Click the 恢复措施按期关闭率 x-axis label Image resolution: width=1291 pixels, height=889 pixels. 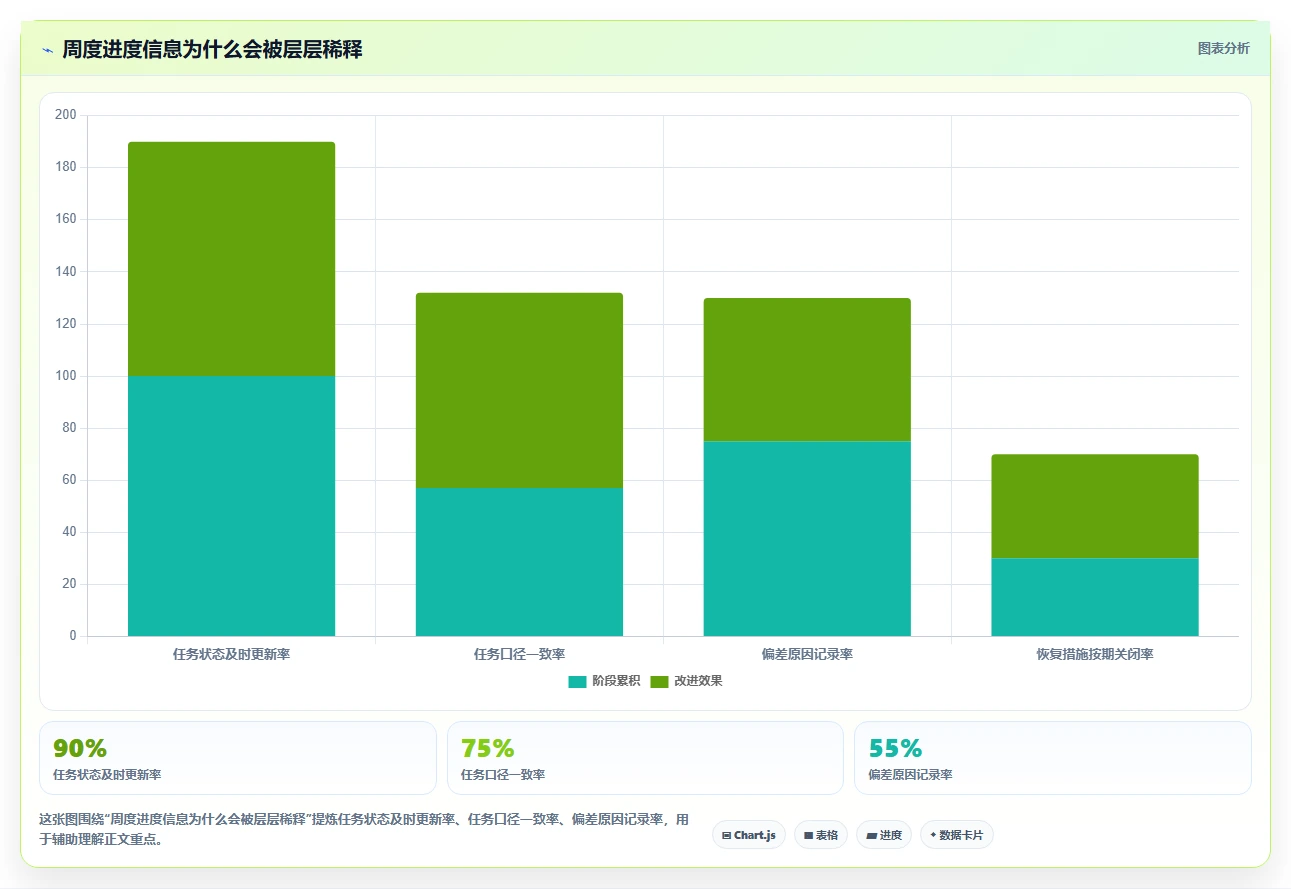1095,655
